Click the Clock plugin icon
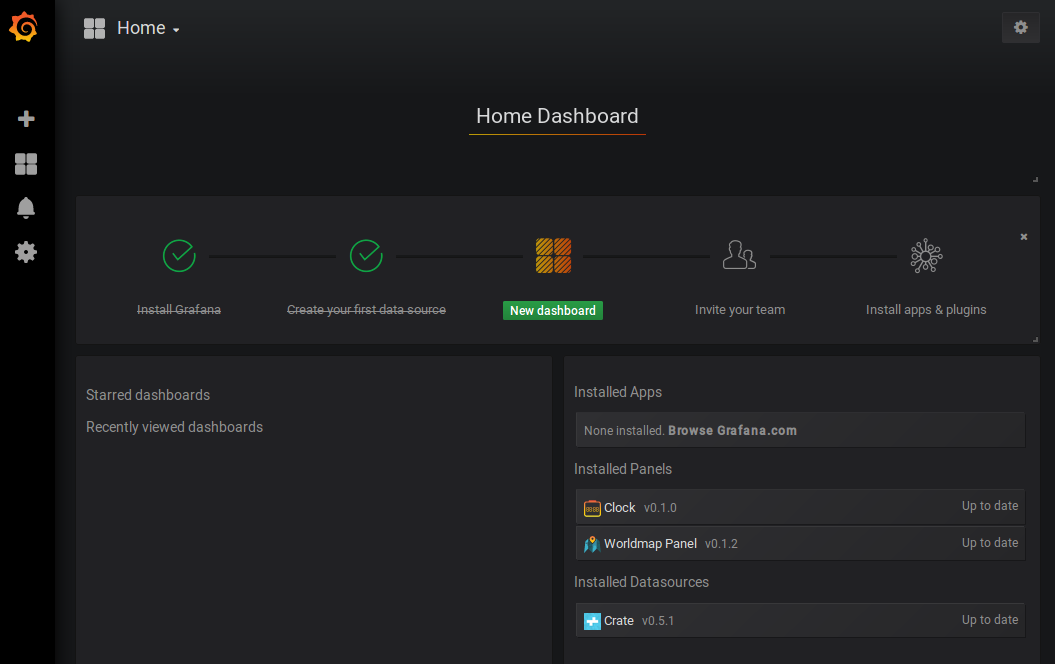The image size is (1055, 664). [592, 508]
